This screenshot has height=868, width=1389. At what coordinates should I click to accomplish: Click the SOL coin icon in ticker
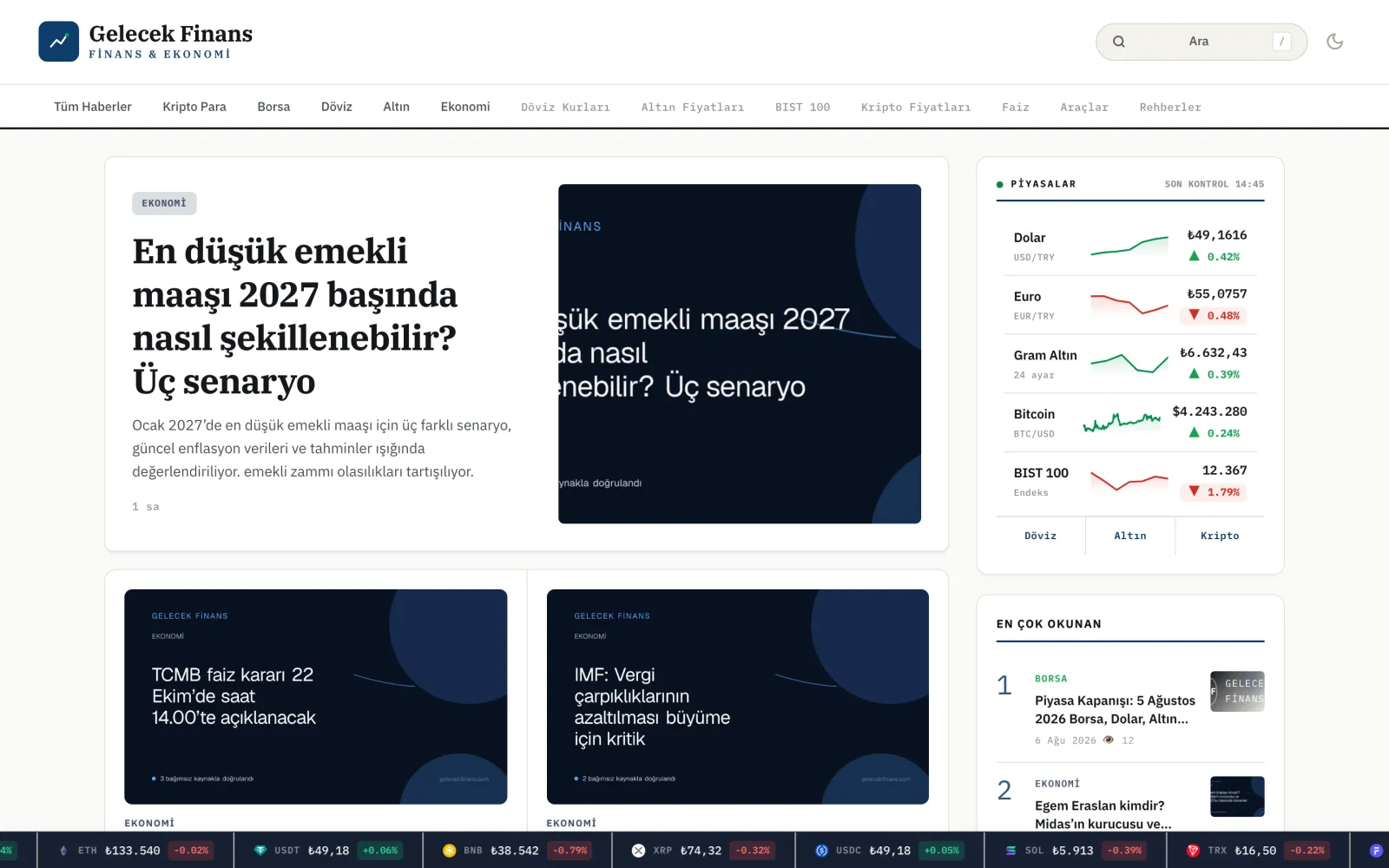pos(1010,851)
